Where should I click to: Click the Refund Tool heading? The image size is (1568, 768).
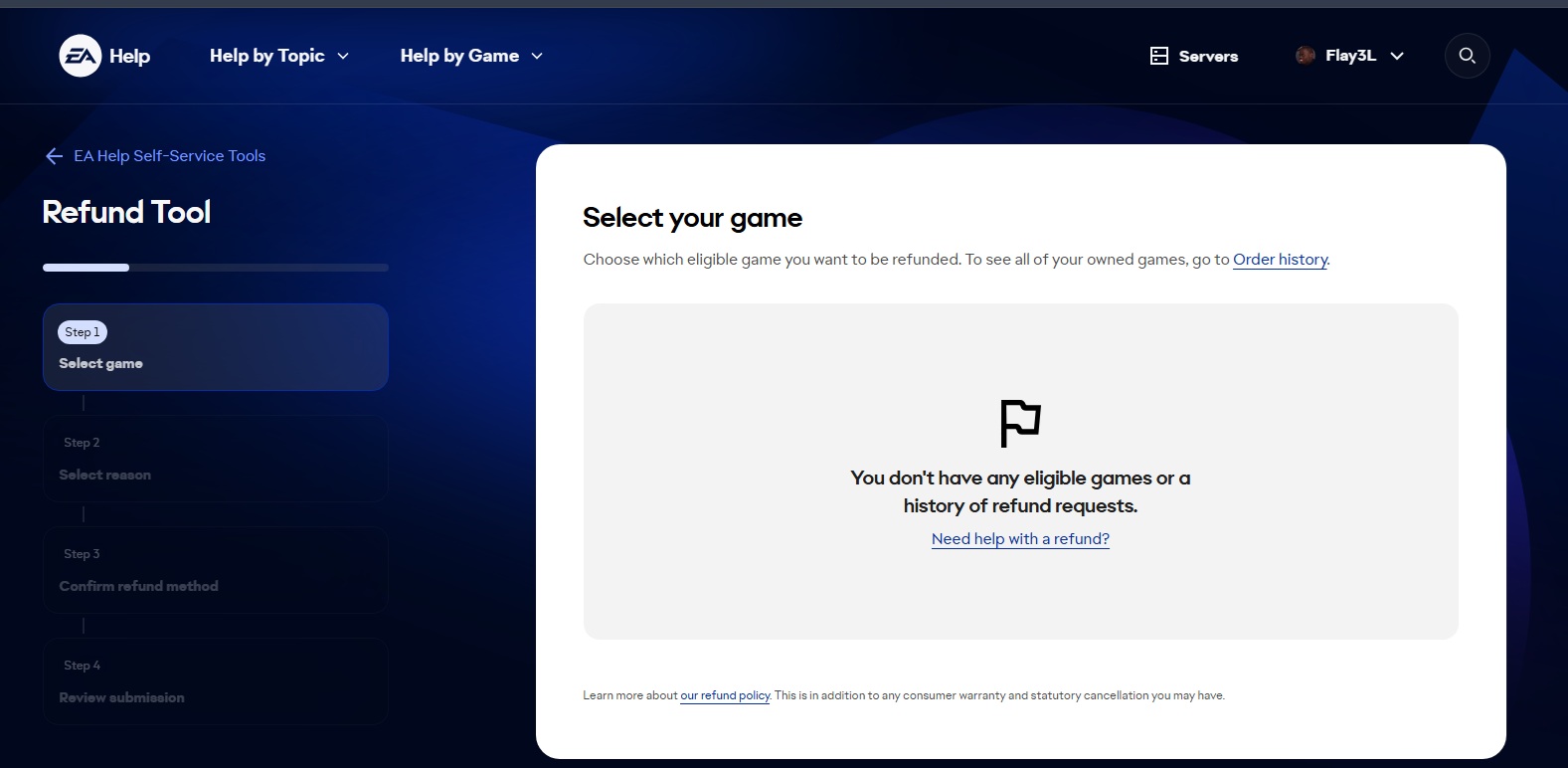click(x=126, y=212)
